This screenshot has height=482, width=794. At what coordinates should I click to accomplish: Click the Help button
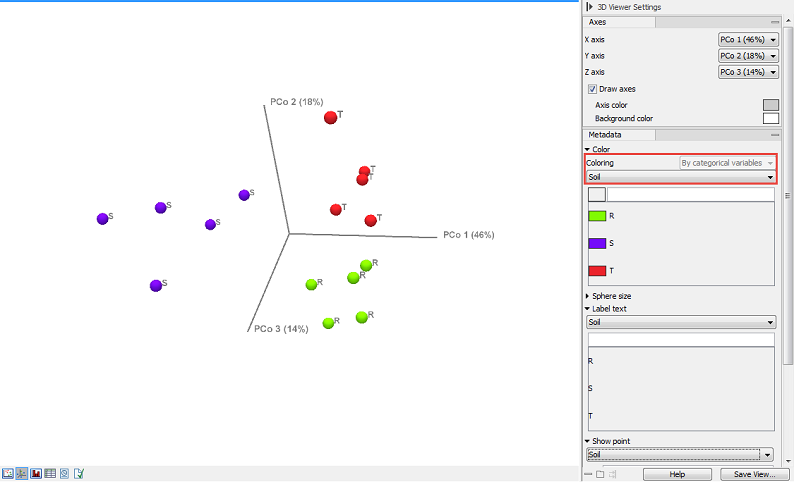click(x=677, y=474)
